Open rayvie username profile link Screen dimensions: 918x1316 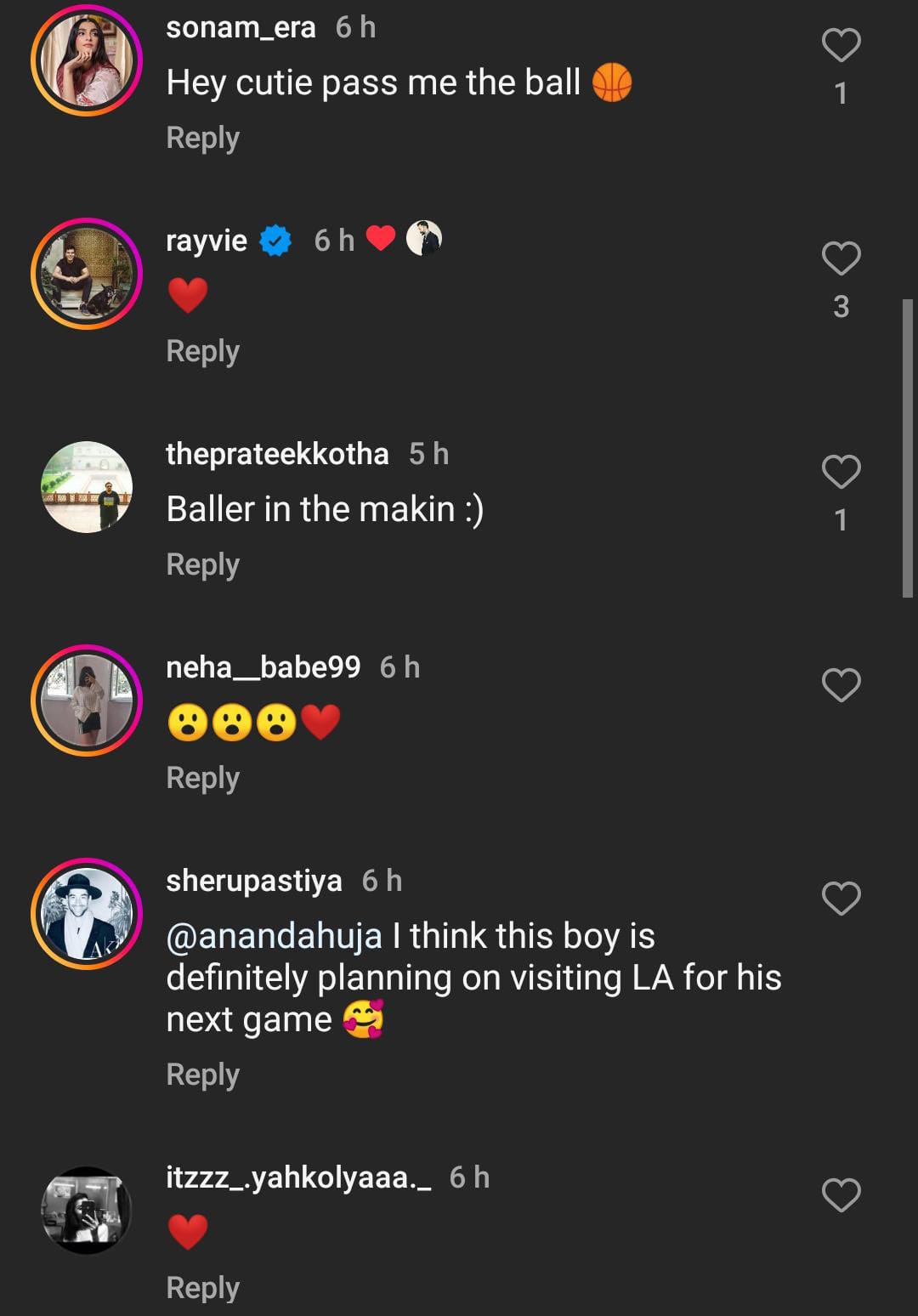pyautogui.click(x=207, y=241)
